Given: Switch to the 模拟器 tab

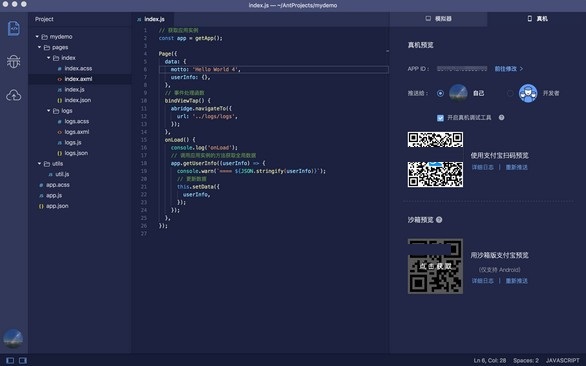Looking at the screenshot, I should click(x=439, y=19).
